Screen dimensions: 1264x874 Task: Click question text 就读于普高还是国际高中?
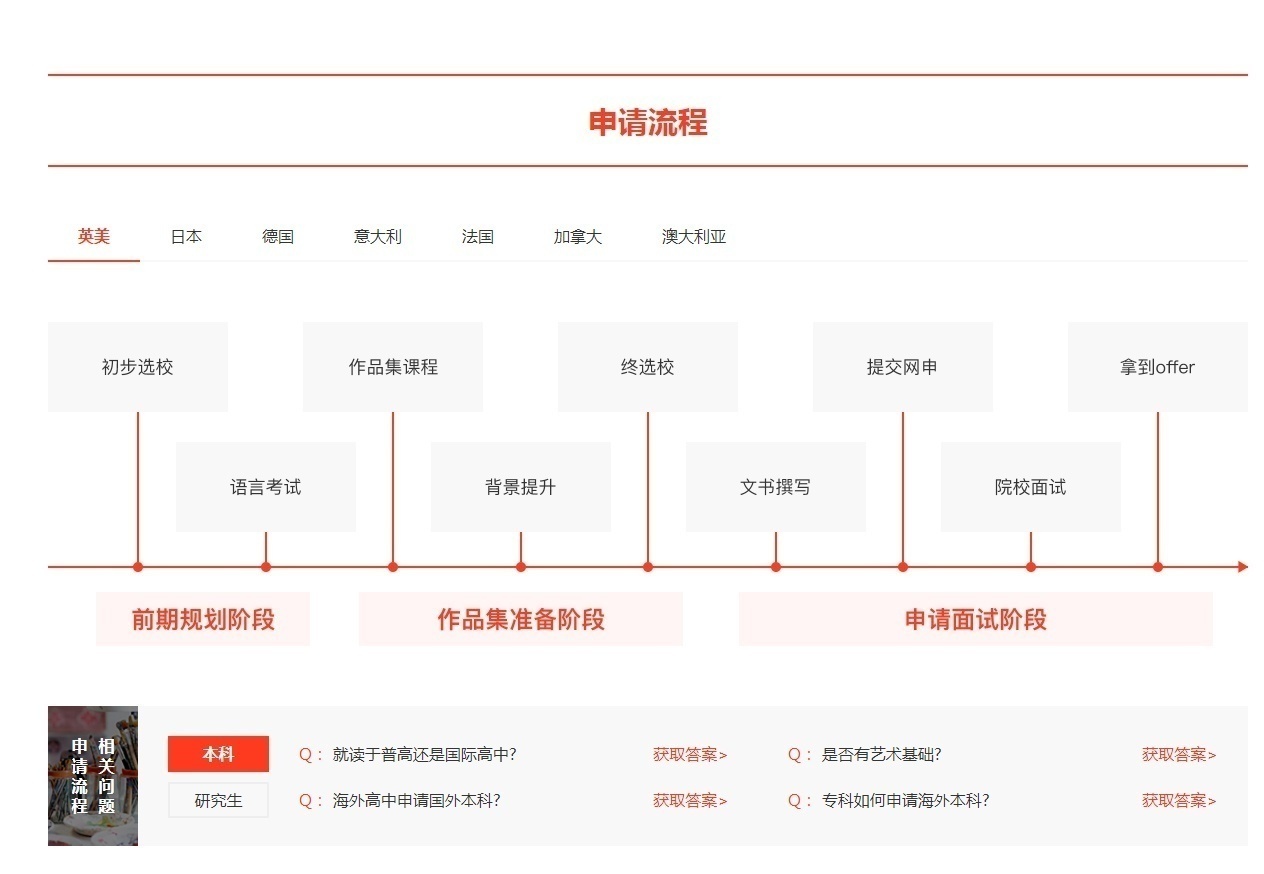coord(425,755)
